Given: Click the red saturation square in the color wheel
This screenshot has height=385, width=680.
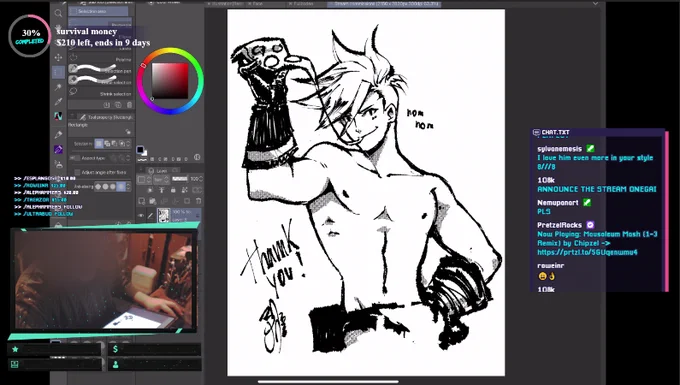Looking at the screenshot, I should [x=170, y=81].
